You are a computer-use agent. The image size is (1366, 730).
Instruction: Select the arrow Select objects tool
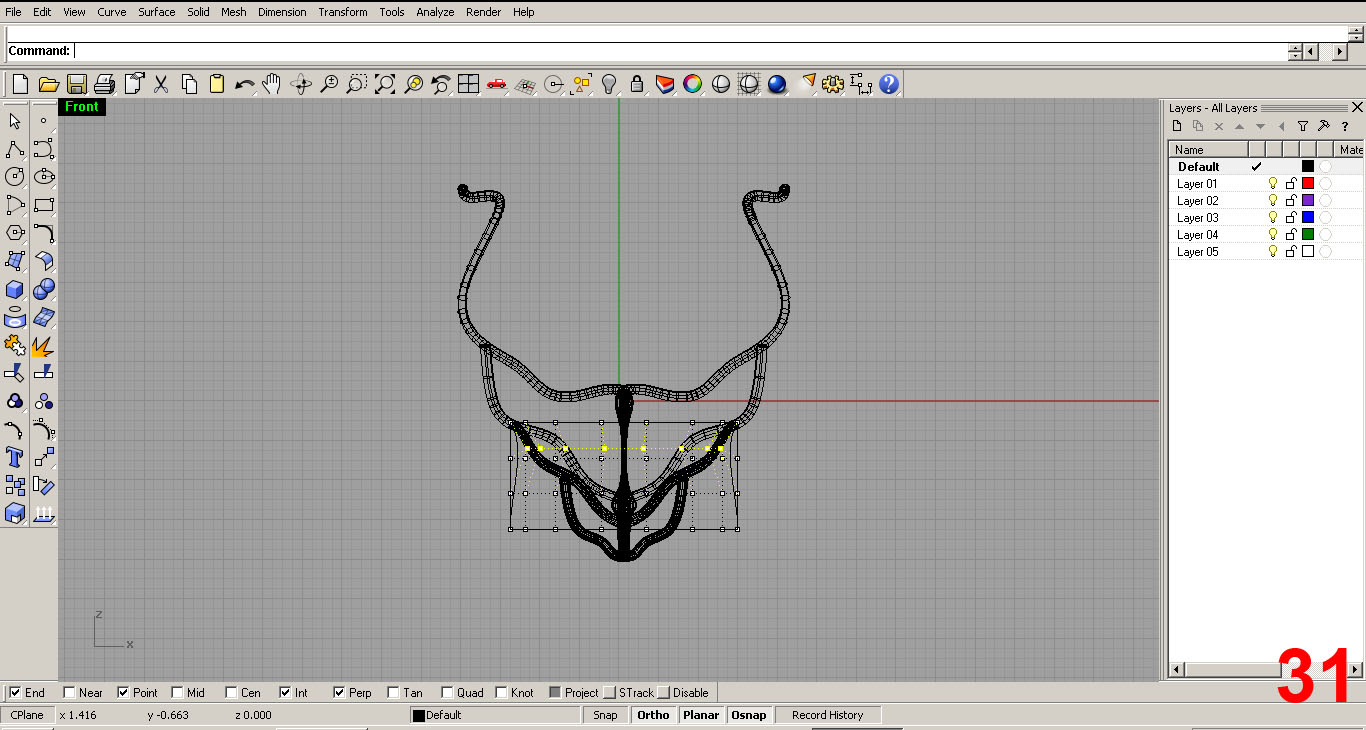click(x=15, y=121)
